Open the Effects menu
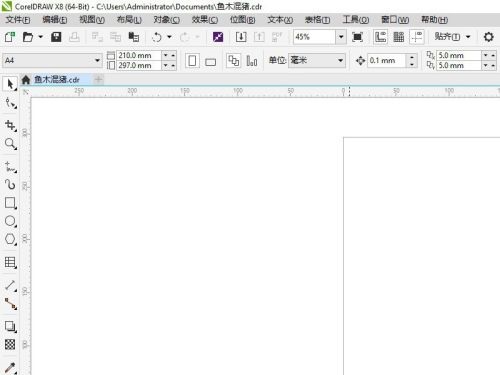Image resolution: width=500 pixels, height=375 pixels. click(x=204, y=20)
